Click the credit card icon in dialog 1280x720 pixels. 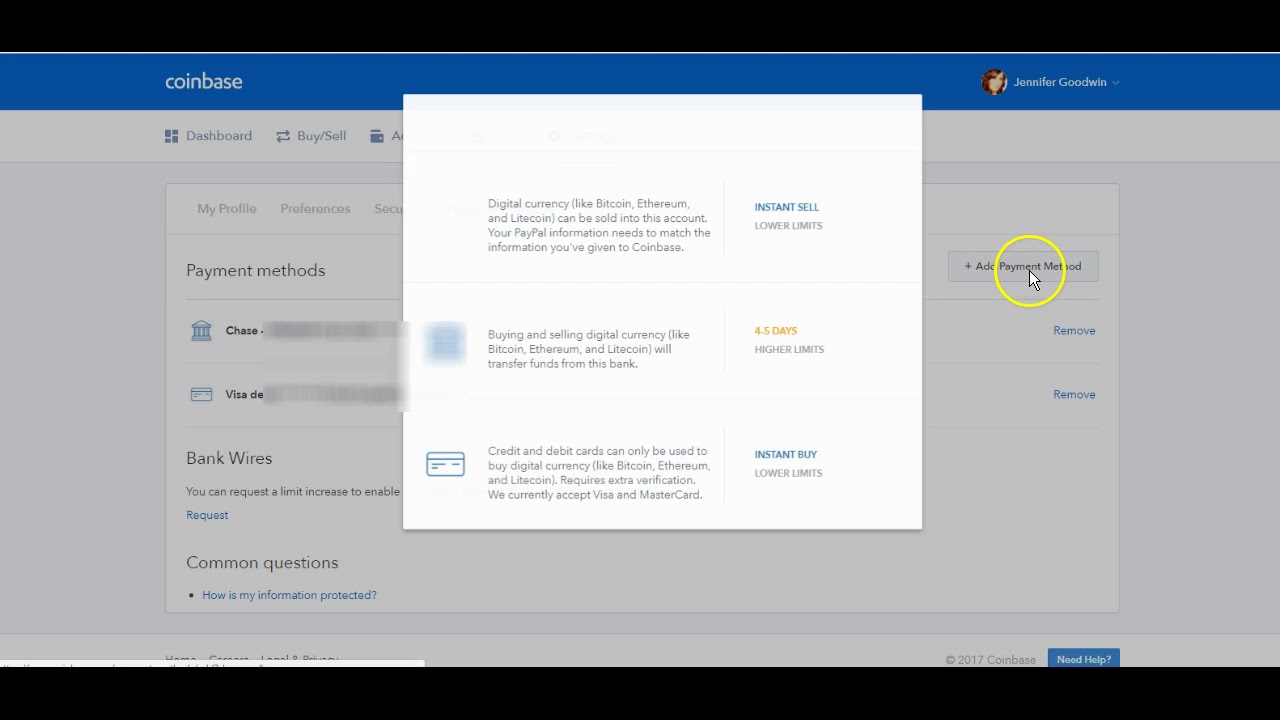point(445,464)
